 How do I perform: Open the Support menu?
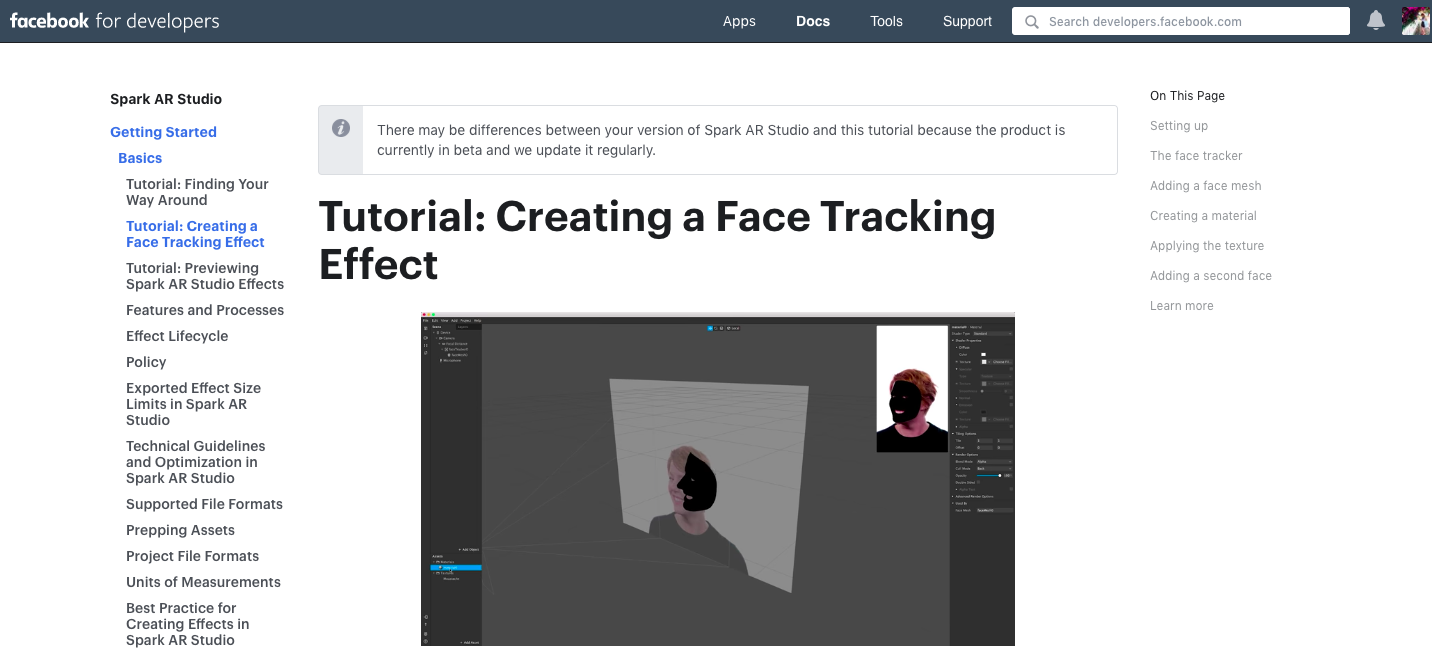(967, 21)
